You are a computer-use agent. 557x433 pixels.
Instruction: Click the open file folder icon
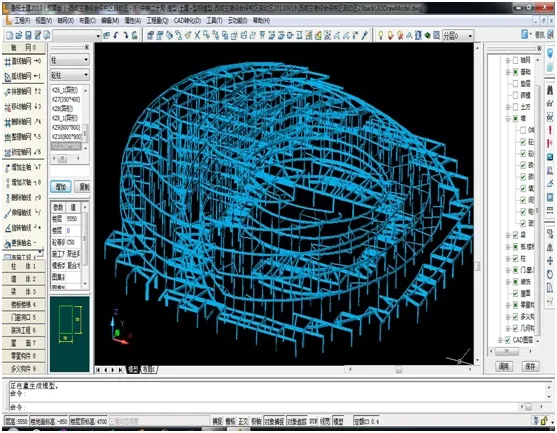(x=19, y=35)
